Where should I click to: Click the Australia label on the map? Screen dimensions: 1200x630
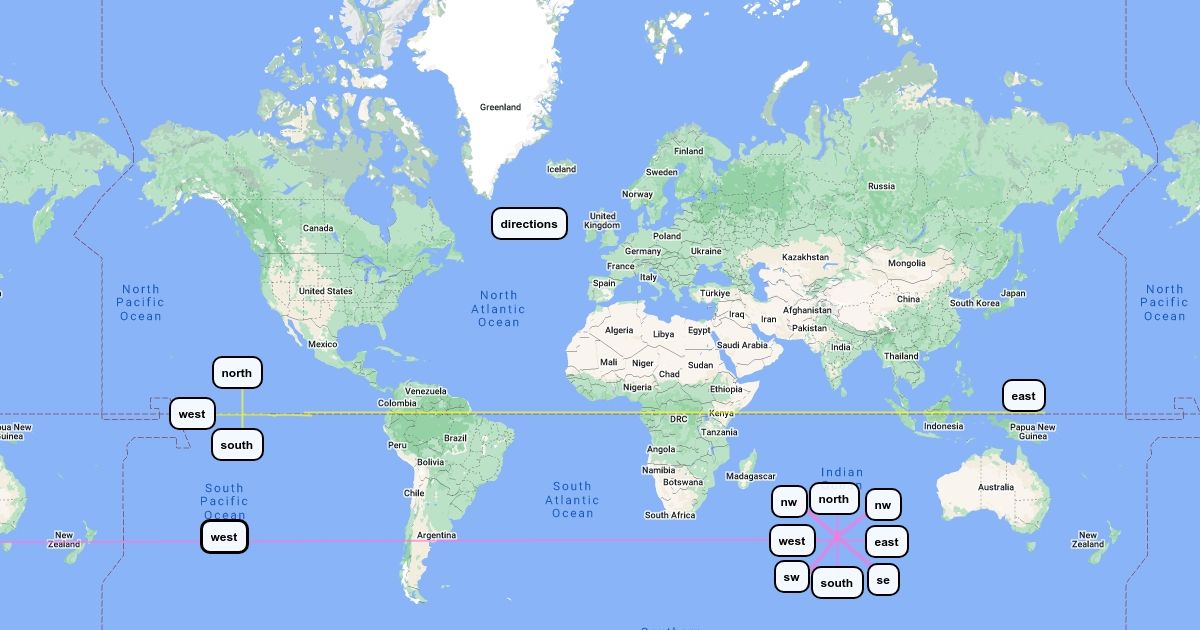coord(995,487)
